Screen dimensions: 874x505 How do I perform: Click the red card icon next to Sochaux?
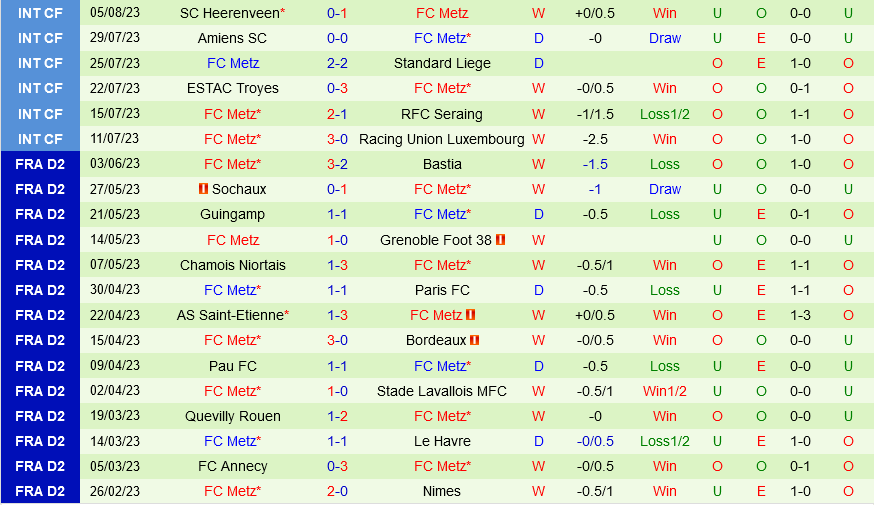pyautogui.click(x=203, y=189)
